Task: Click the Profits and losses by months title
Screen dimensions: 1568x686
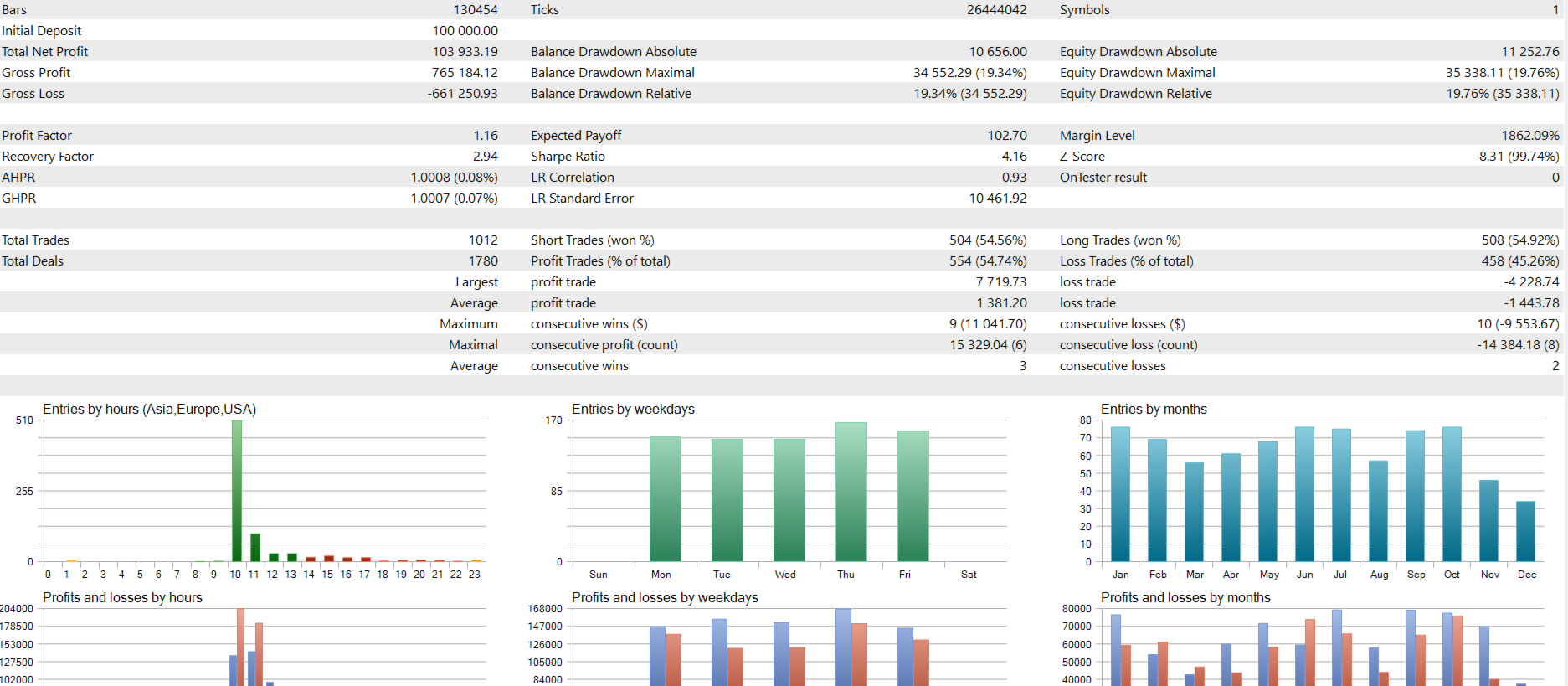Action: point(1185,597)
